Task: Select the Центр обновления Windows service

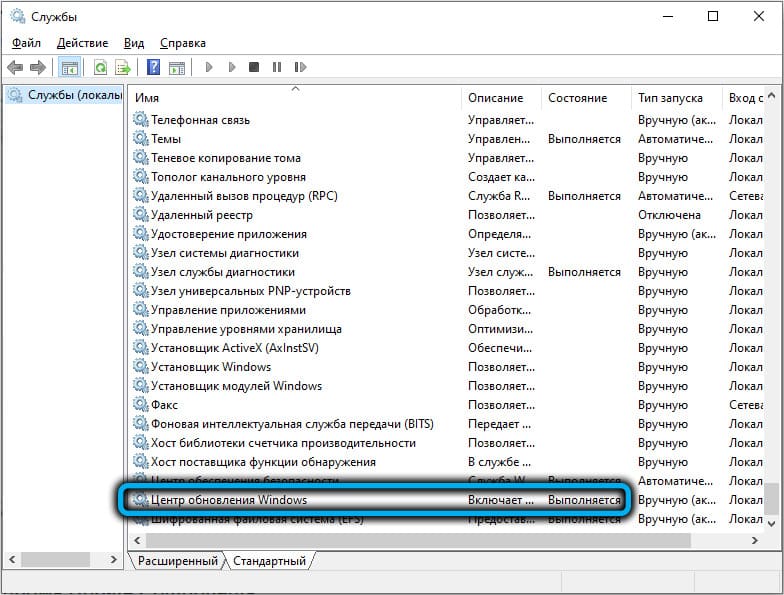Action: [376, 500]
